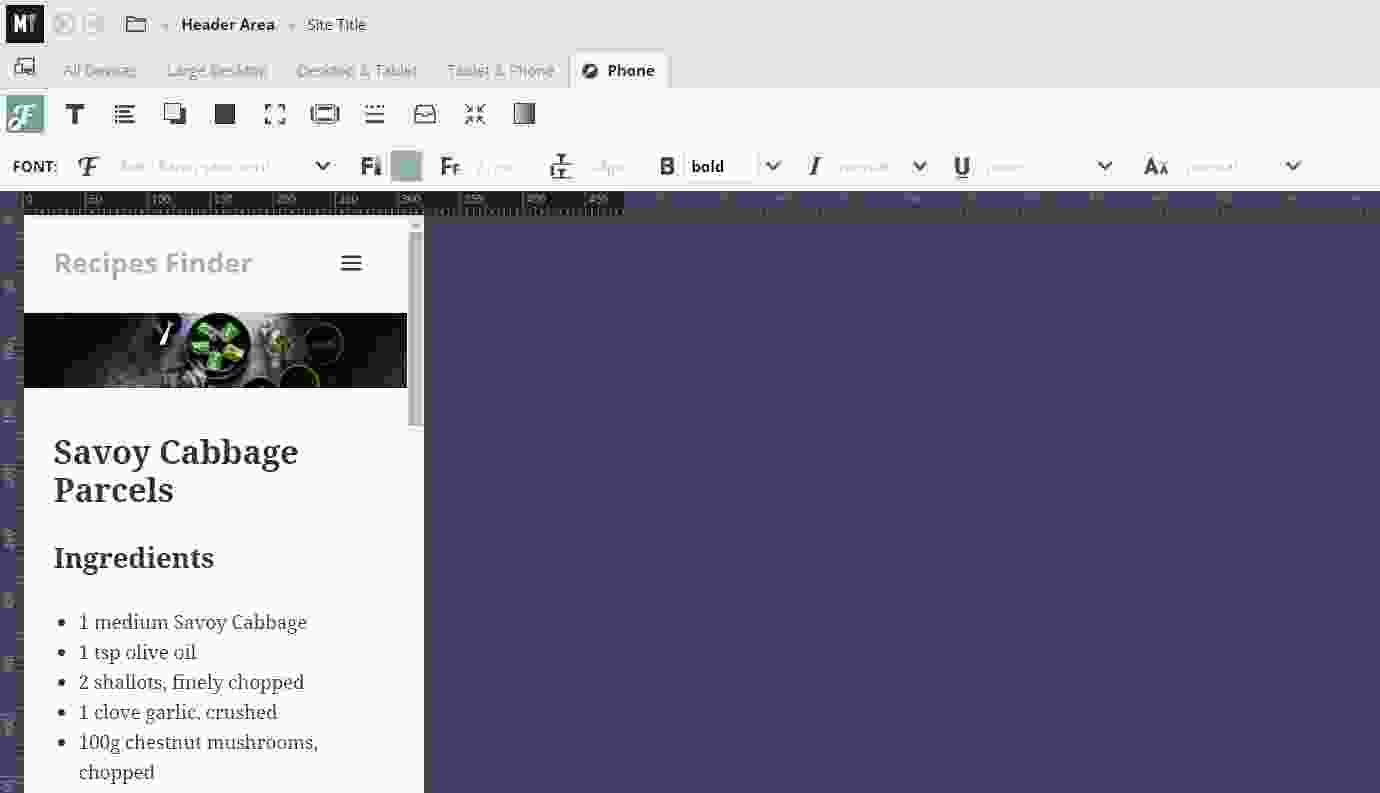
Task: Open the font color swatch
Action: pos(406,166)
